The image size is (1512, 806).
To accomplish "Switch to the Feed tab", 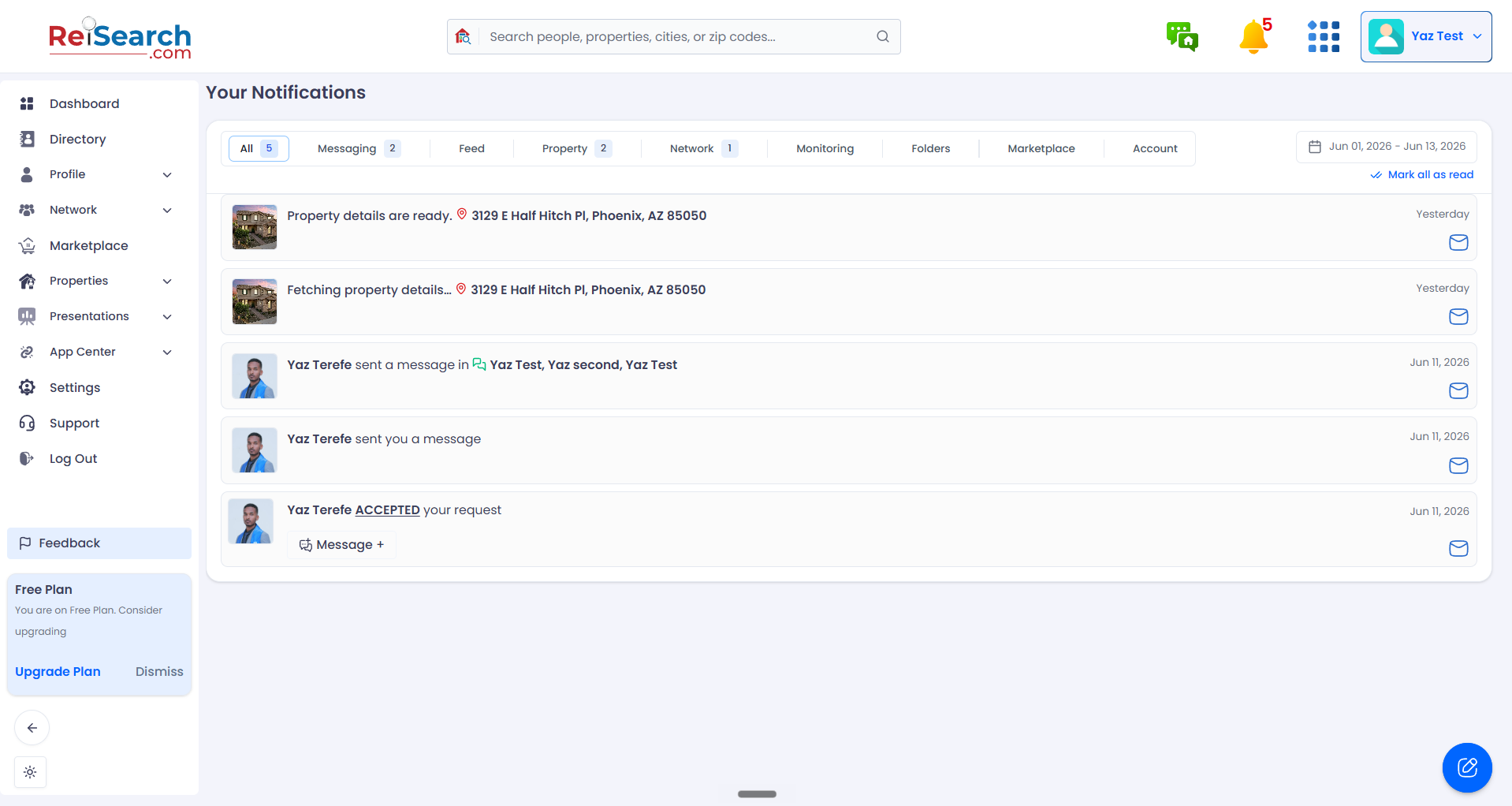I will 471,148.
